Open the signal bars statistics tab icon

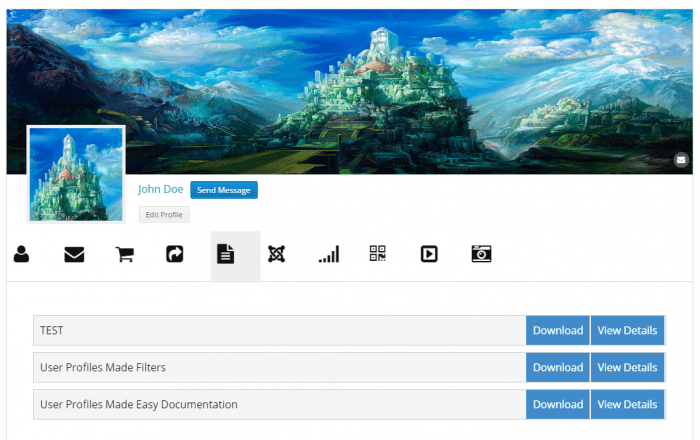pyautogui.click(x=329, y=254)
